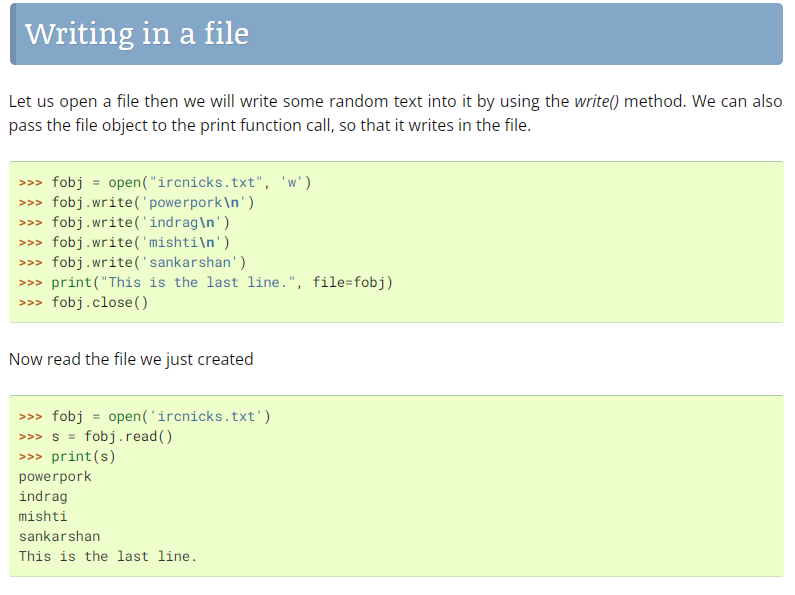
Task: Click the "Writing in a file" heading
Action: (x=137, y=34)
